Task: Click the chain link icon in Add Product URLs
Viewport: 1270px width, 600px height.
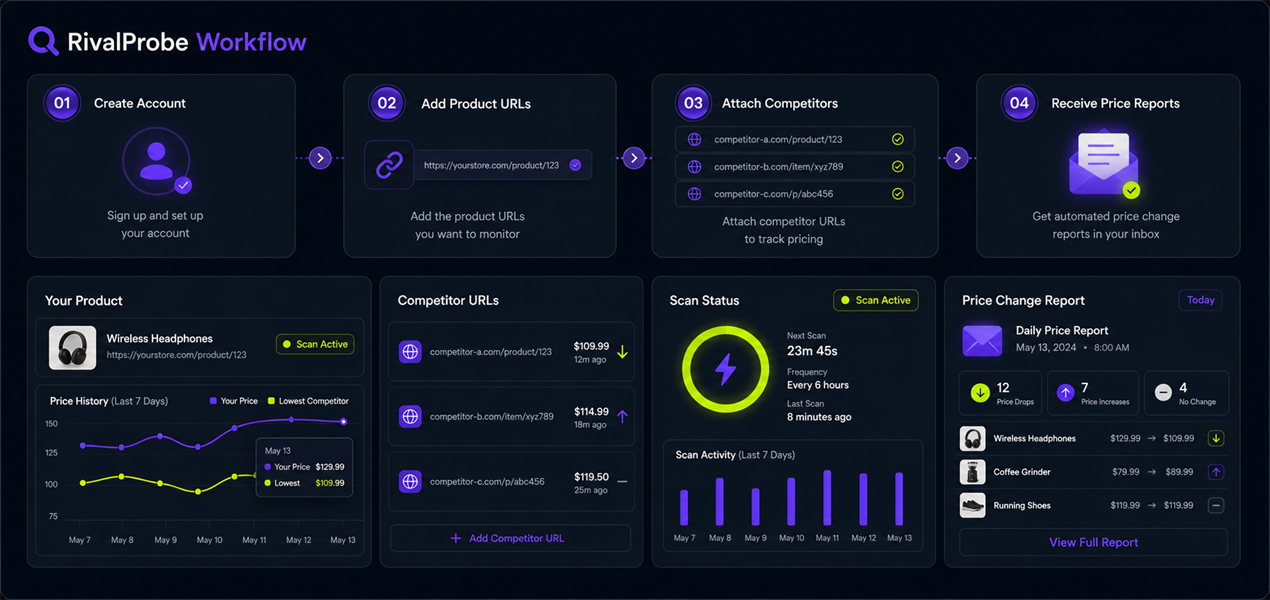Action: [389, 165]
